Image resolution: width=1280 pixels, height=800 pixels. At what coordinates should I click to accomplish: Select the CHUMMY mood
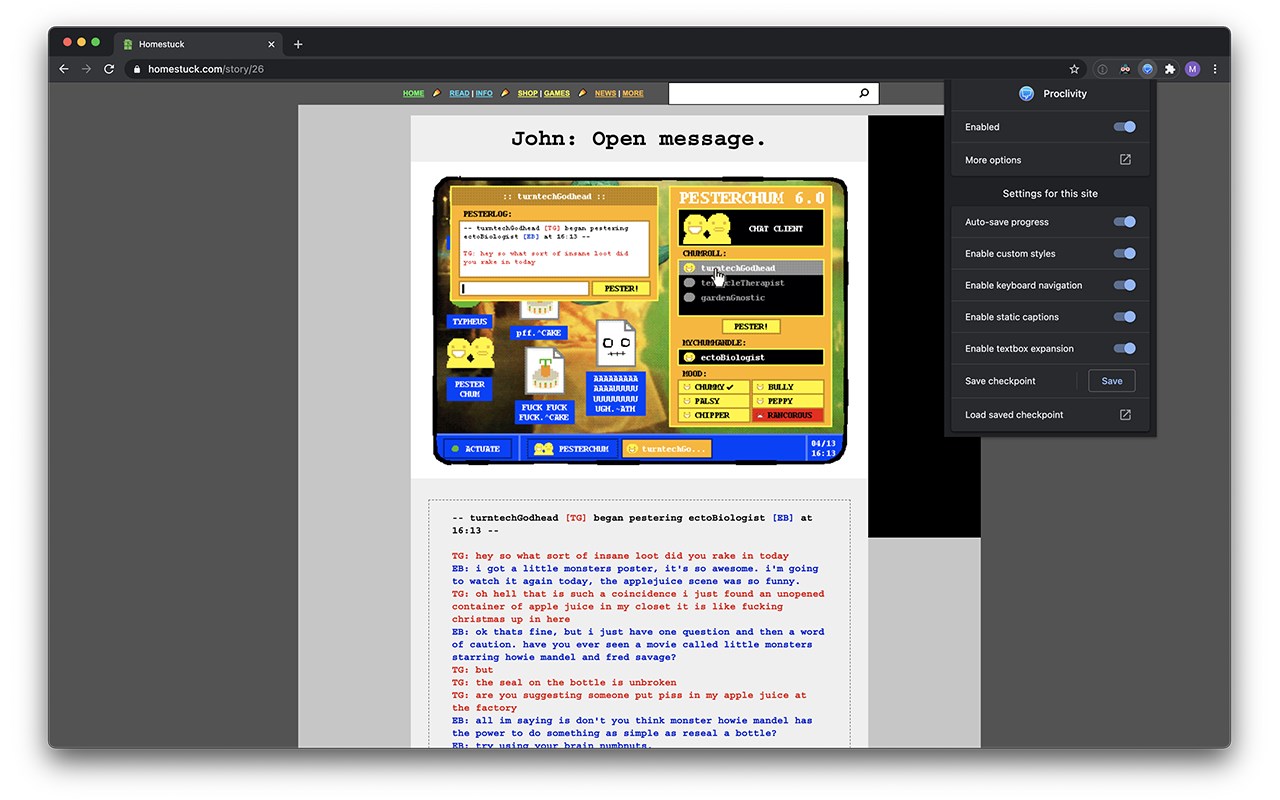pos(715,387)
